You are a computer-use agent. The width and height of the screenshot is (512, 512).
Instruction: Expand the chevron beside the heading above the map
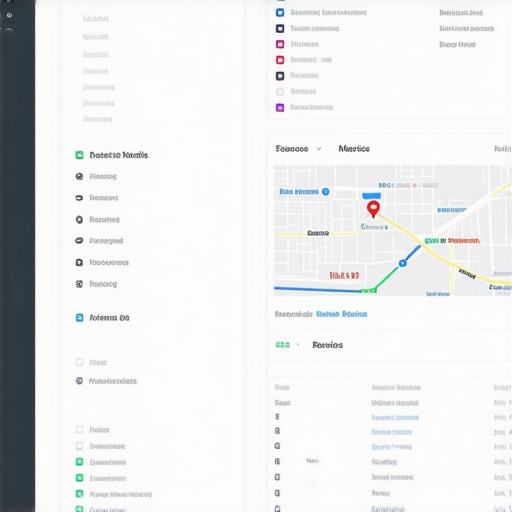click(x=319, y=149)
